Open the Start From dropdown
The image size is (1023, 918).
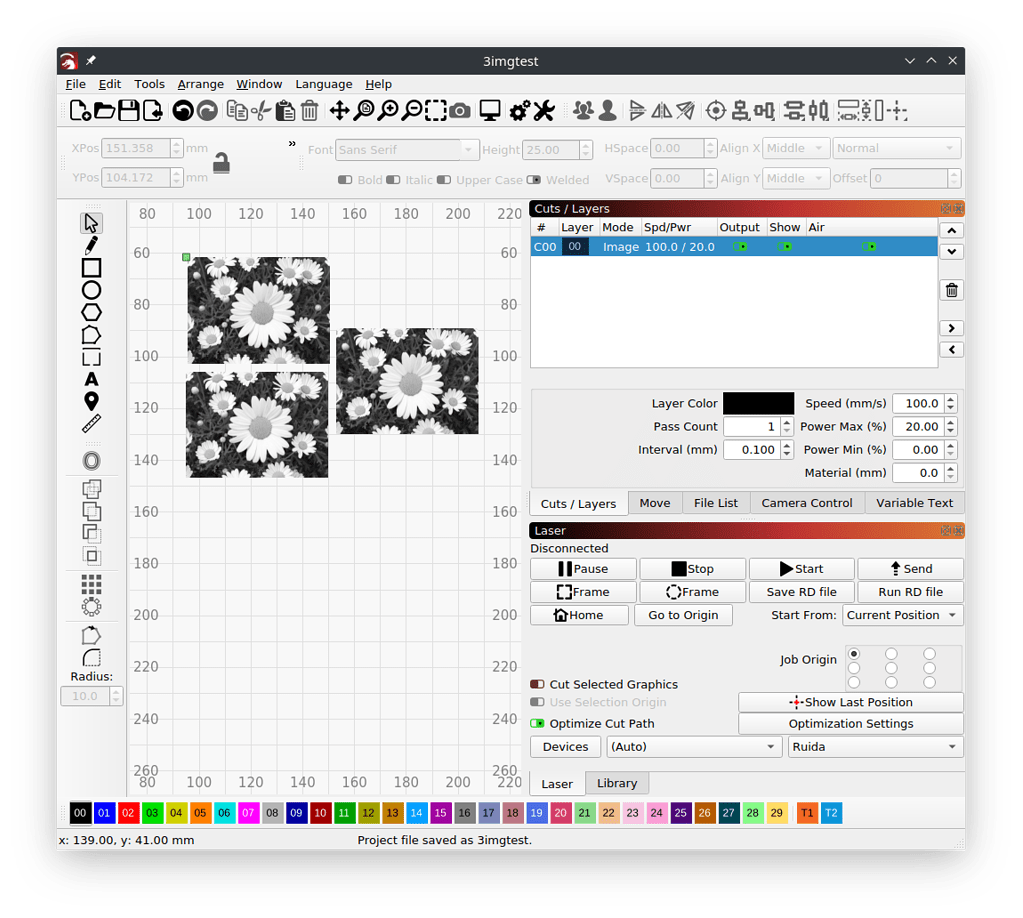(x=902, y=615)
